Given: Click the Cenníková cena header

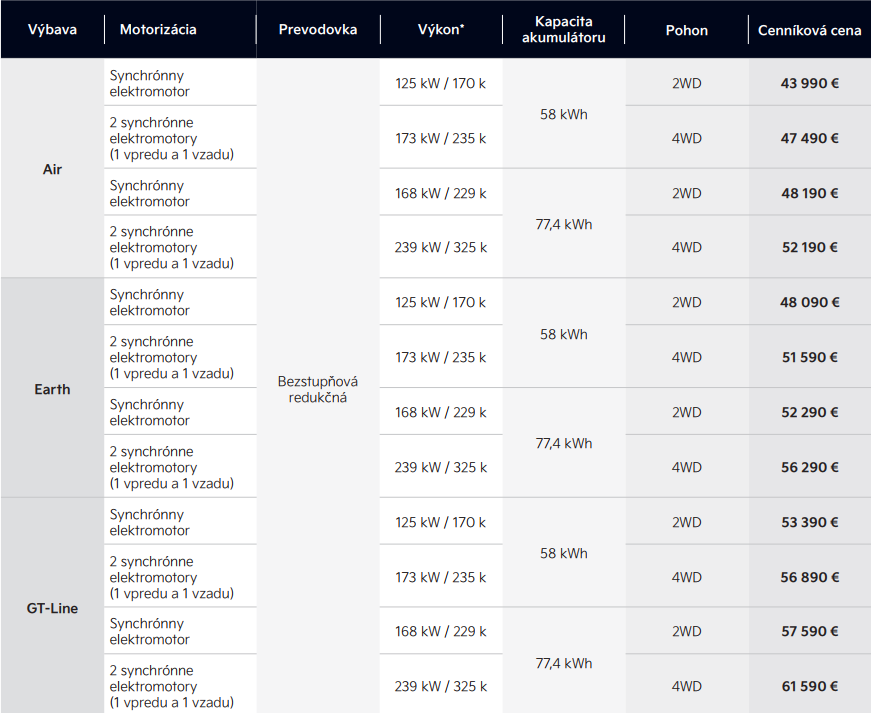Looking at the screenshot, I should [x=810, y=30].
